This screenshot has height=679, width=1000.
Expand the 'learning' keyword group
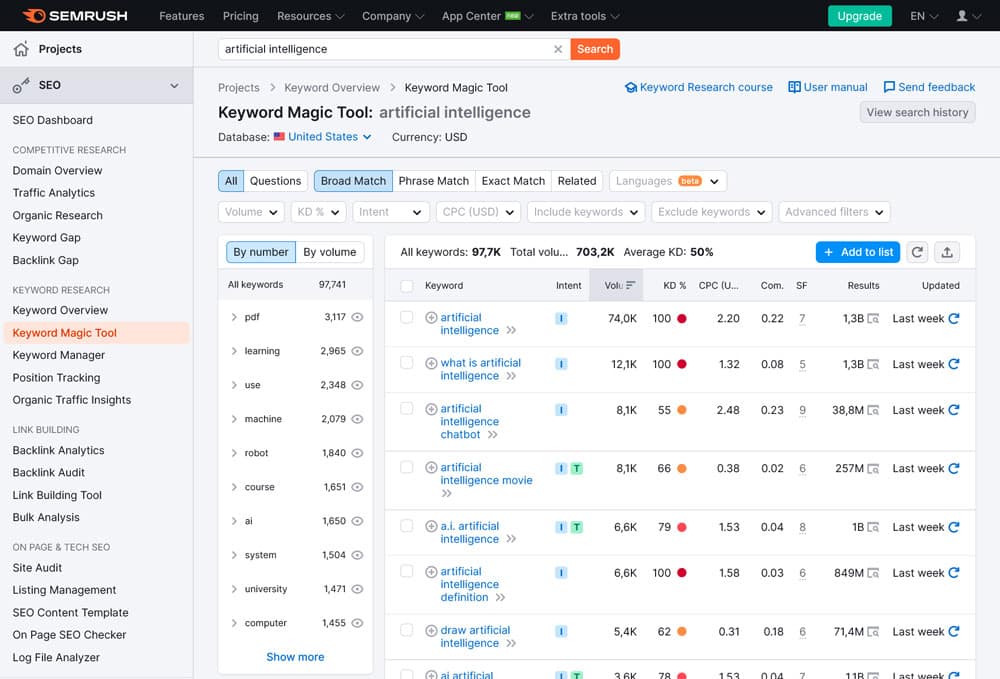pyautogui.click(x=234, y=351)
